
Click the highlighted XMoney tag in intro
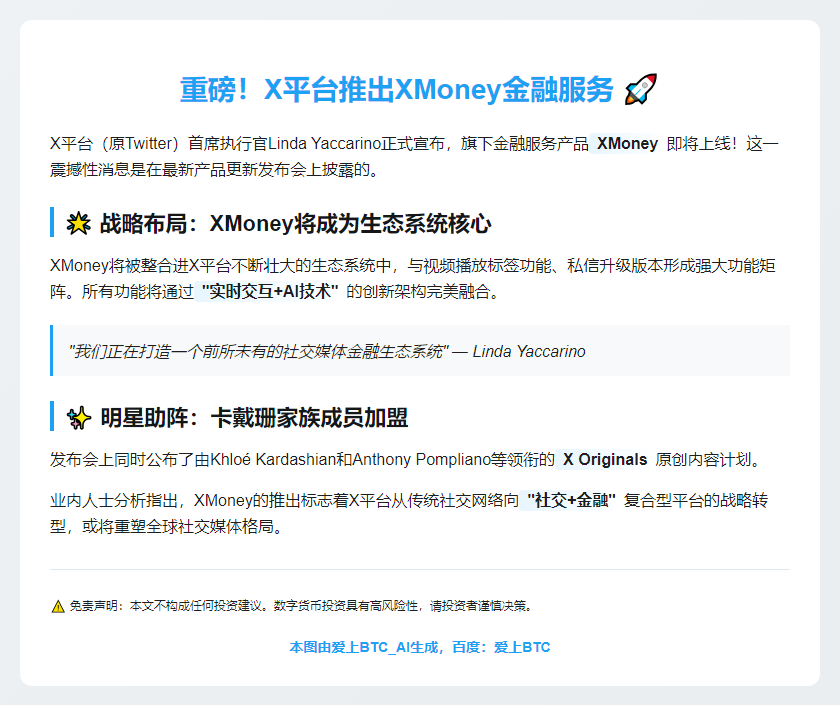click(x=627, y=144)
